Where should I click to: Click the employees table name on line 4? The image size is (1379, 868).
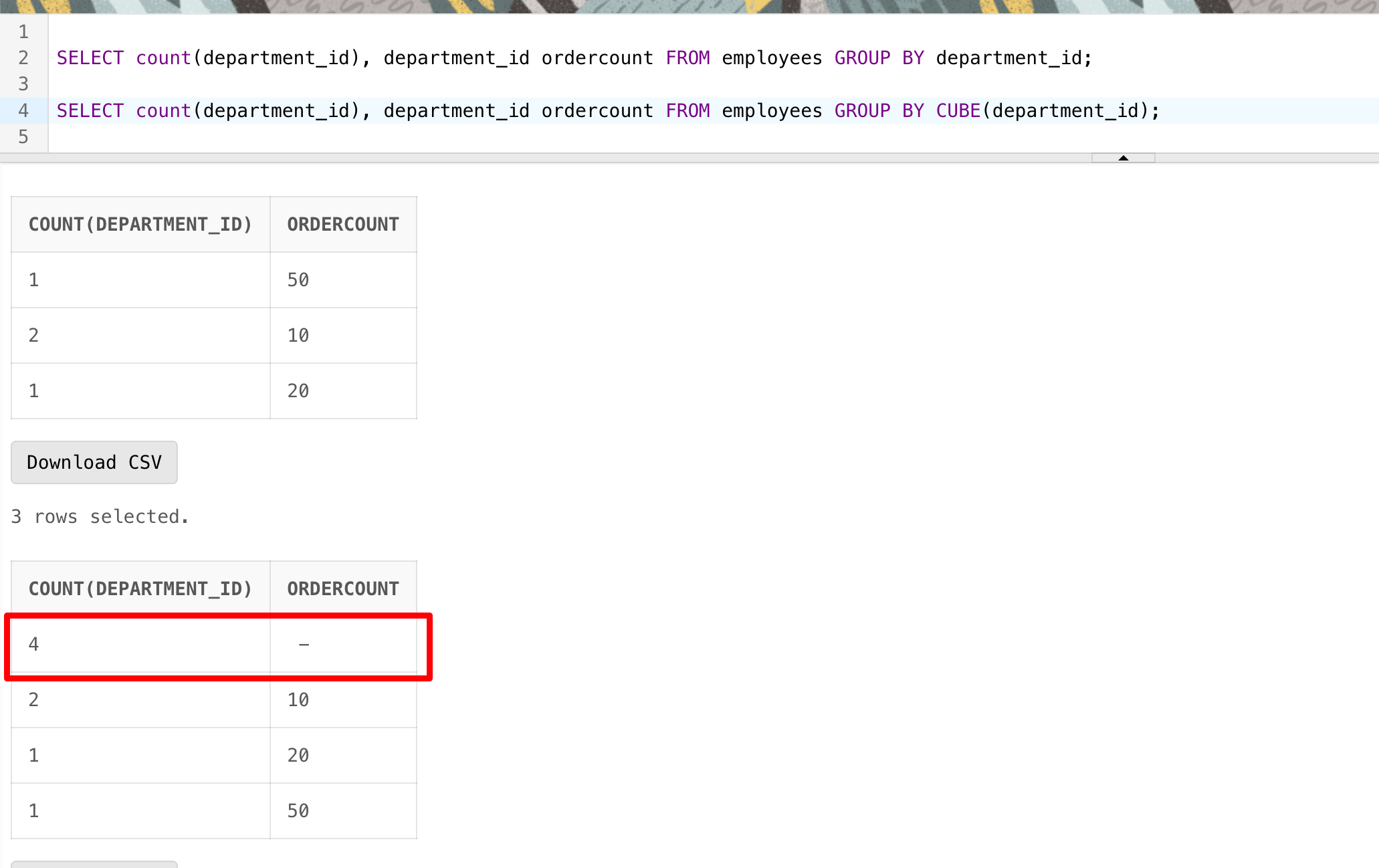tap(771, 111)
